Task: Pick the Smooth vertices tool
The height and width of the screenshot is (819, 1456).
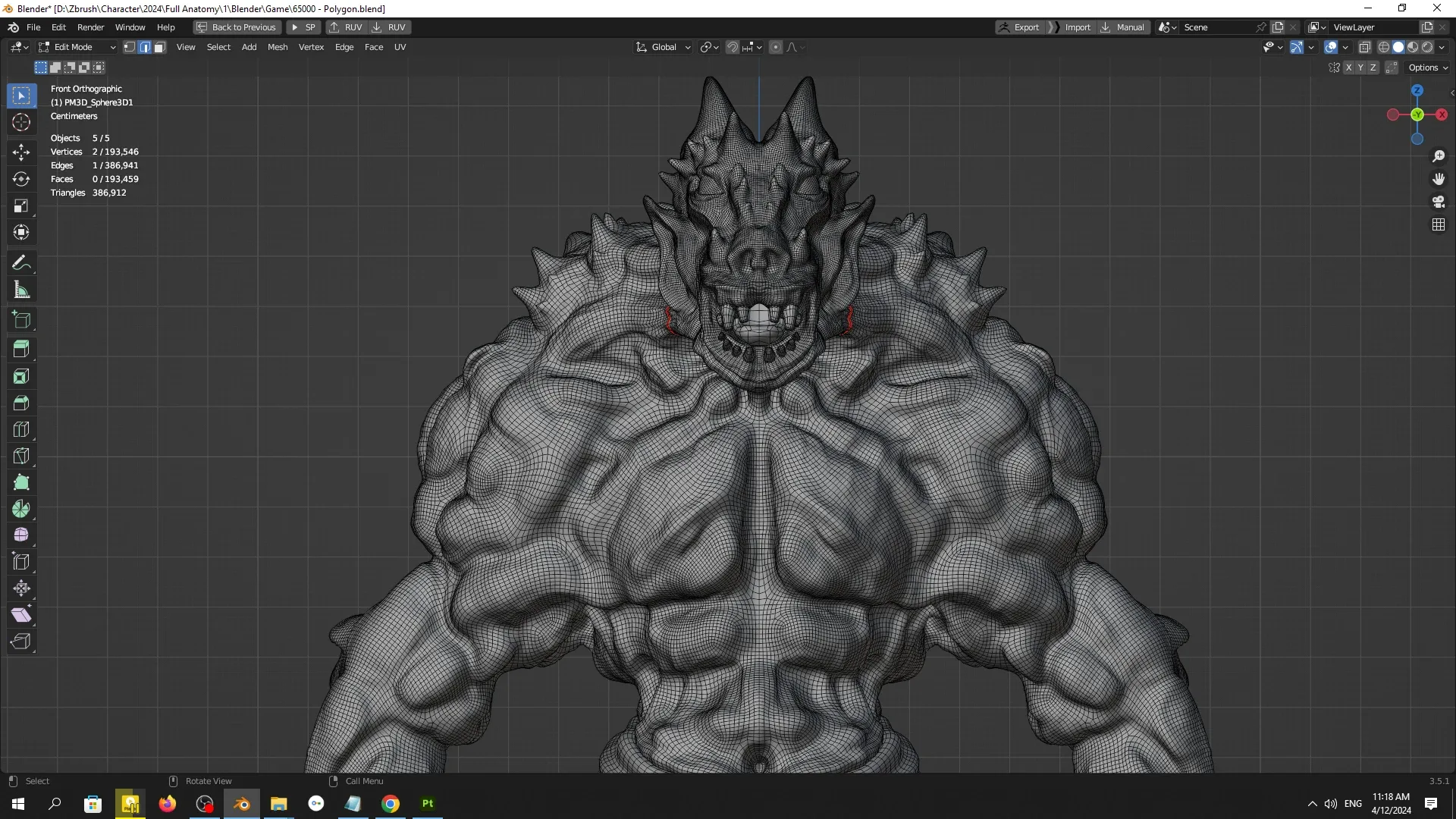Action: pyautogui.click(x=21, y=535)
